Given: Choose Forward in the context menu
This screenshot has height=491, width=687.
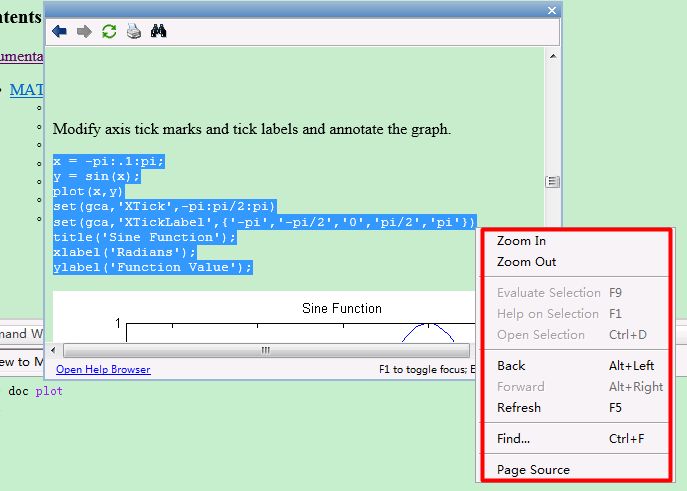Looking at the screenshot, I should pyautogui.click(x=576, y=387).
